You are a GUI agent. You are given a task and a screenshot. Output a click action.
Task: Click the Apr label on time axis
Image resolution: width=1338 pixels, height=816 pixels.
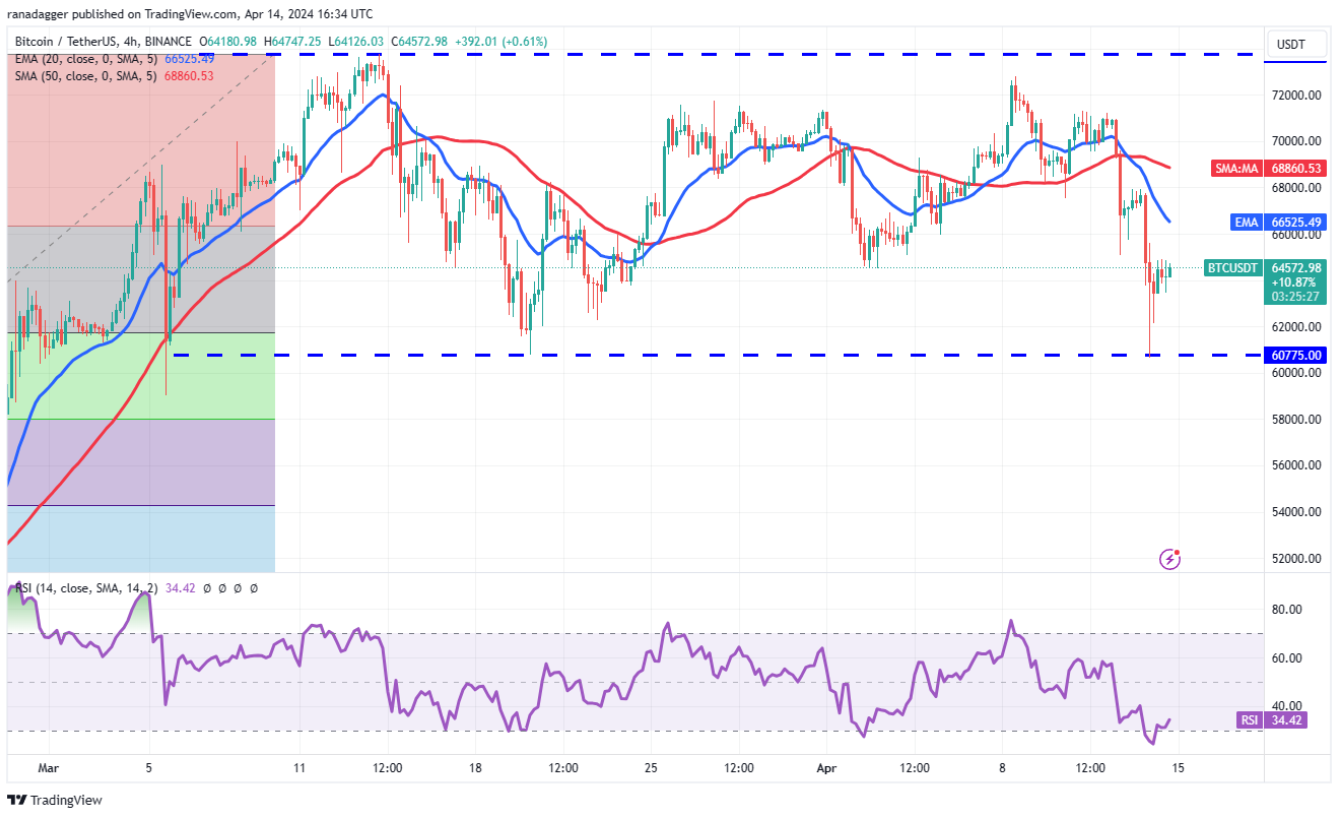[824, 768]
